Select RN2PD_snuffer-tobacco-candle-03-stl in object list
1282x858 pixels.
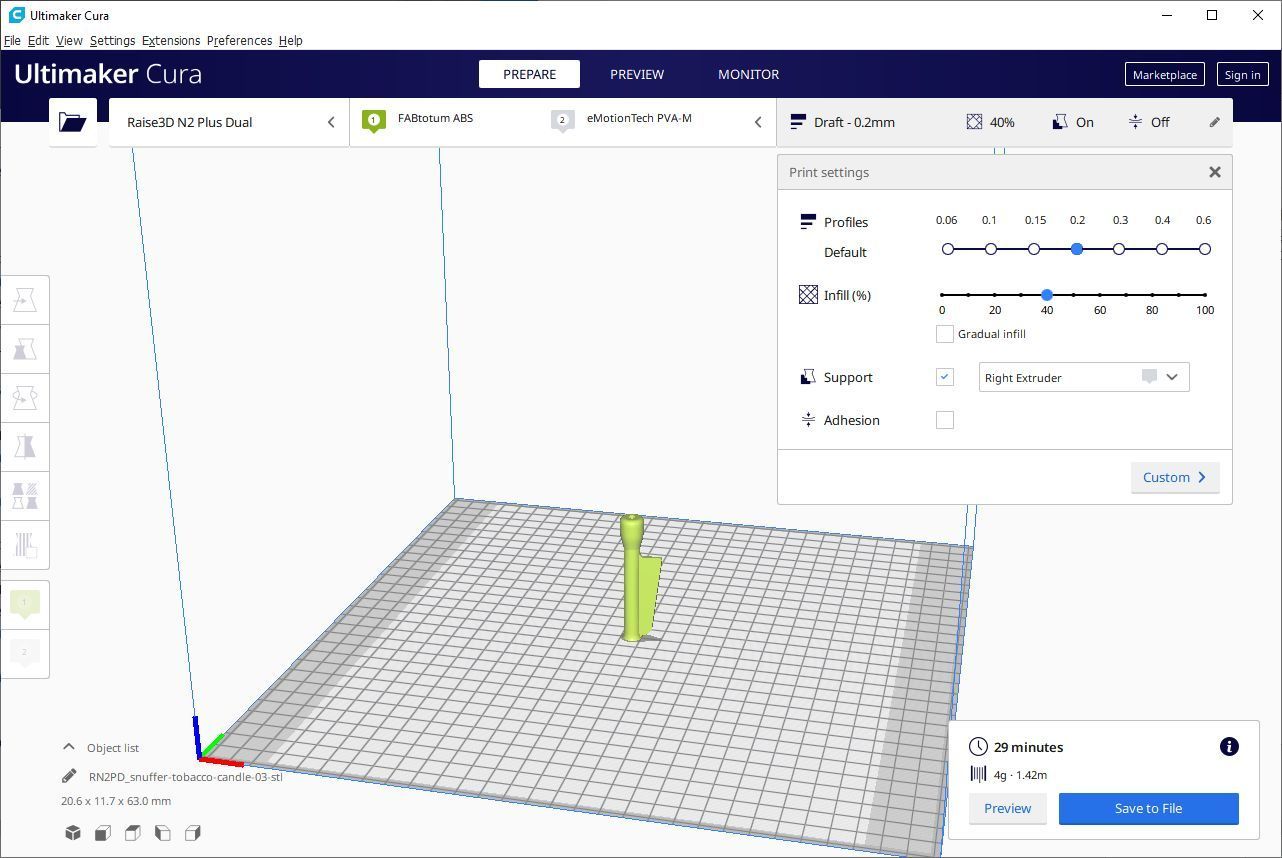186,776
